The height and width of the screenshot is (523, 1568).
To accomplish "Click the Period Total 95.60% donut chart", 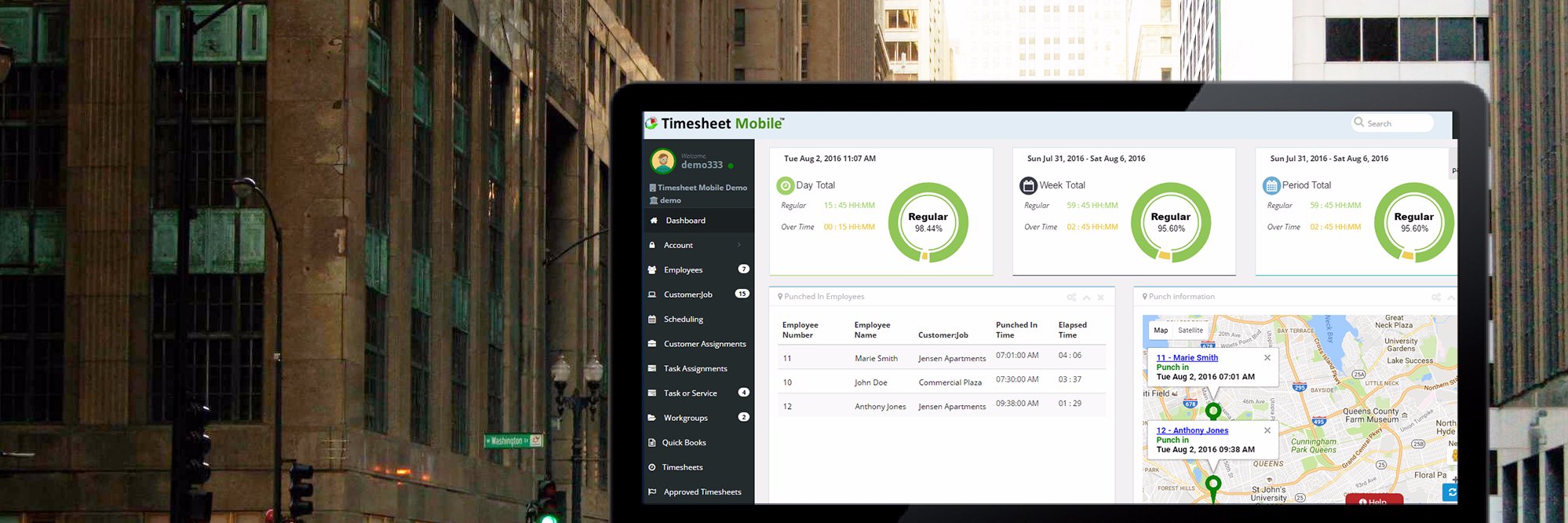I will (x=1414, y=223).
